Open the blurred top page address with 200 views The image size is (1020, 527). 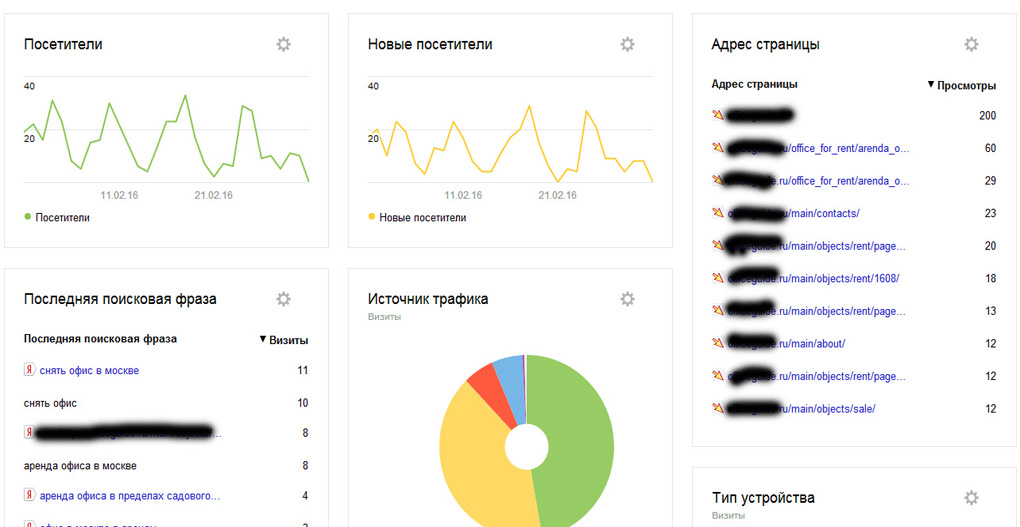[x=761, y=115]
